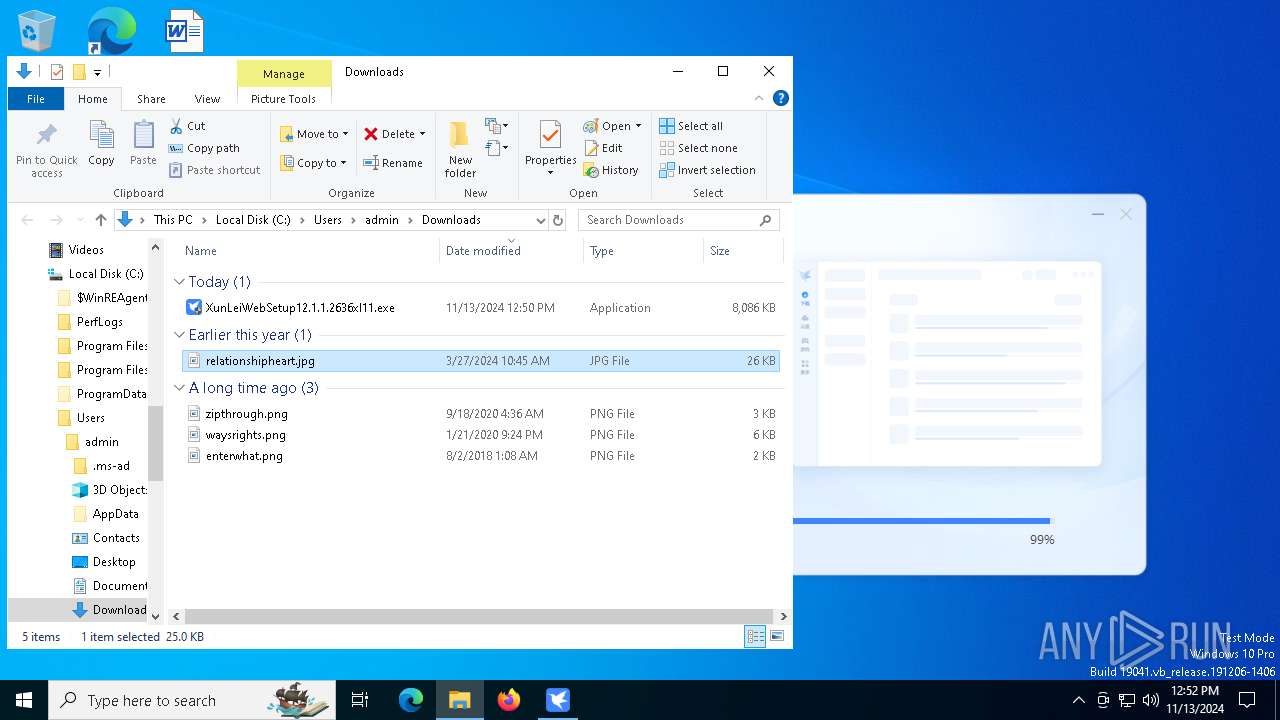Select zipthrough.png file
Image resolution: width=1280 pixels, height=720 pixels.
point(247,414)
